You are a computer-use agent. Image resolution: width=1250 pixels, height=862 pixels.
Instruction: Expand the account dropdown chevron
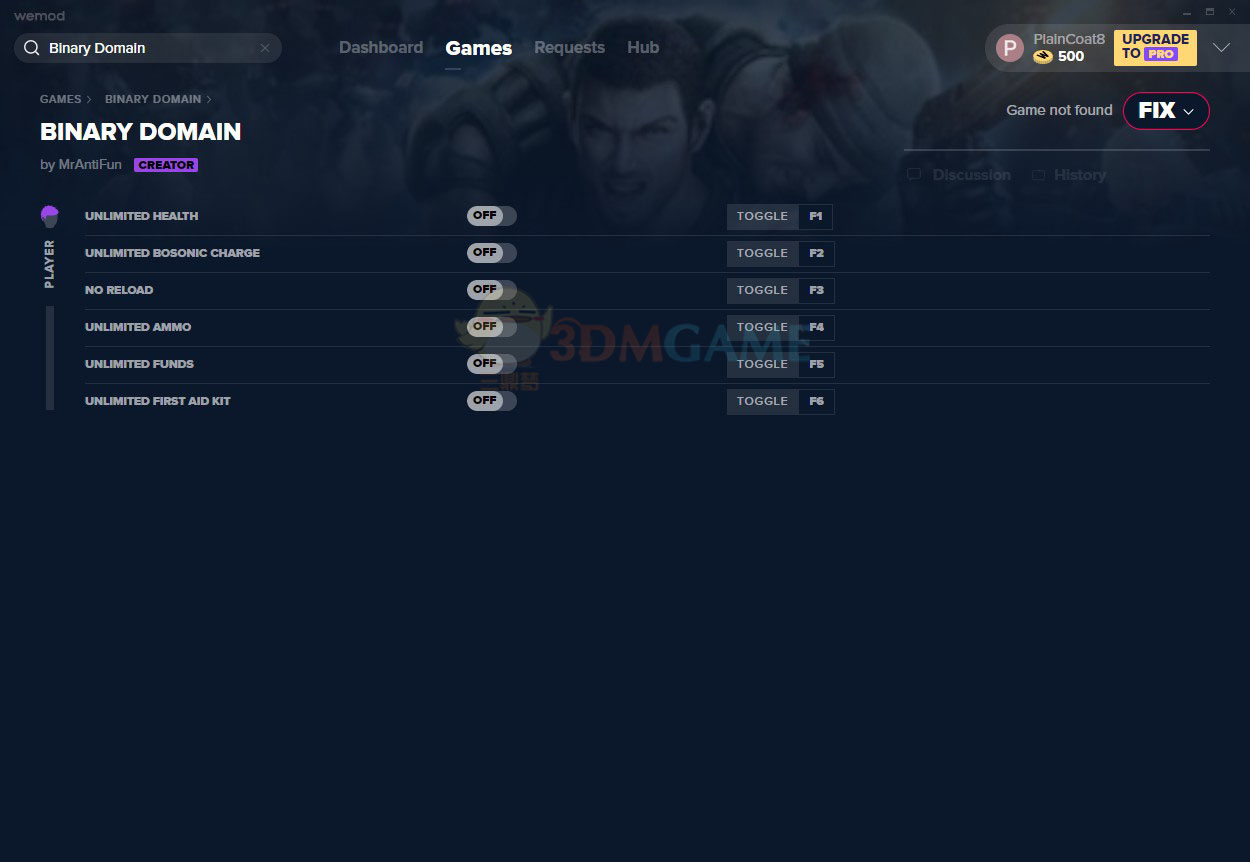point(1221,48)
